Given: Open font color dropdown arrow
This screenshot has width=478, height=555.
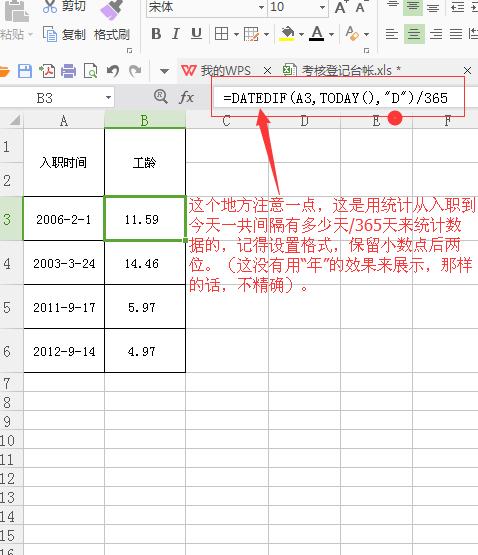Looking at the screenshot, I should (x=331, y=34).
